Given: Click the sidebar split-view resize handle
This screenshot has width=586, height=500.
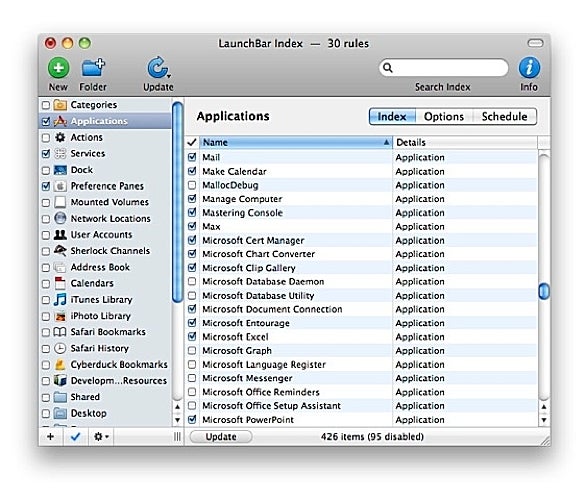Looking at the screenshot, I should click(178, 436).
